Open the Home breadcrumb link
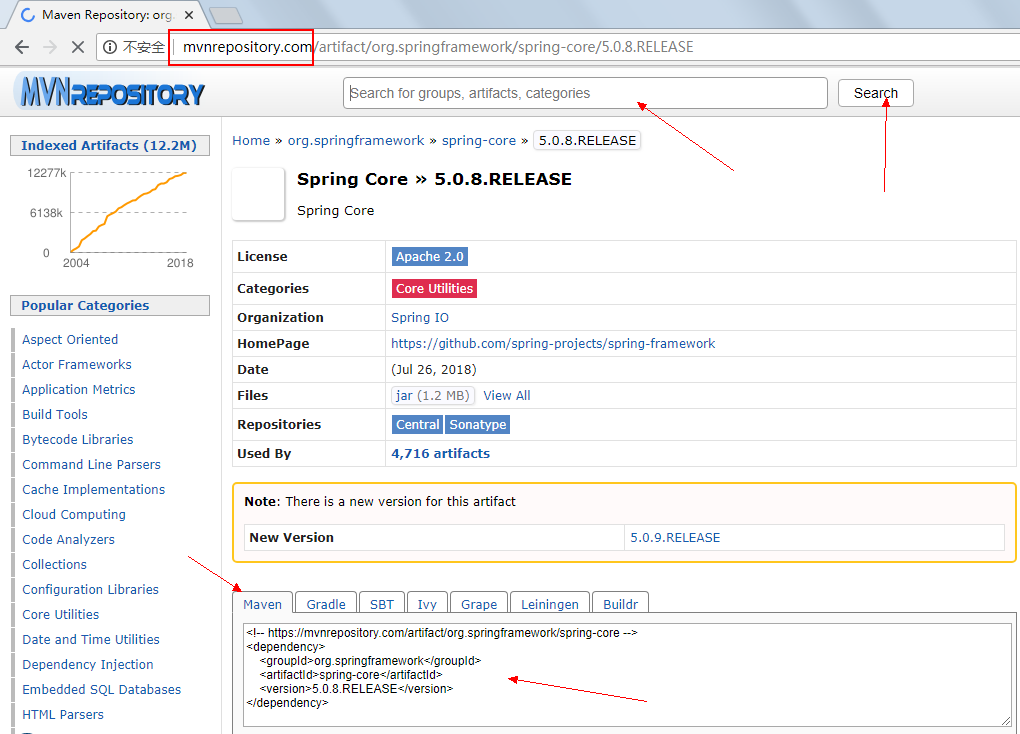This screenshot has width=1020, height=734. [251, 141]
